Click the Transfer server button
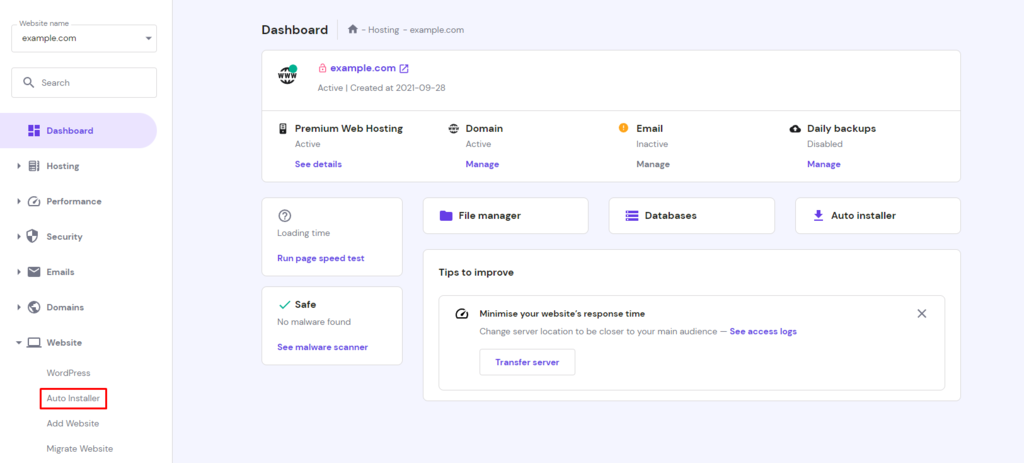 (x=527, y=362)
